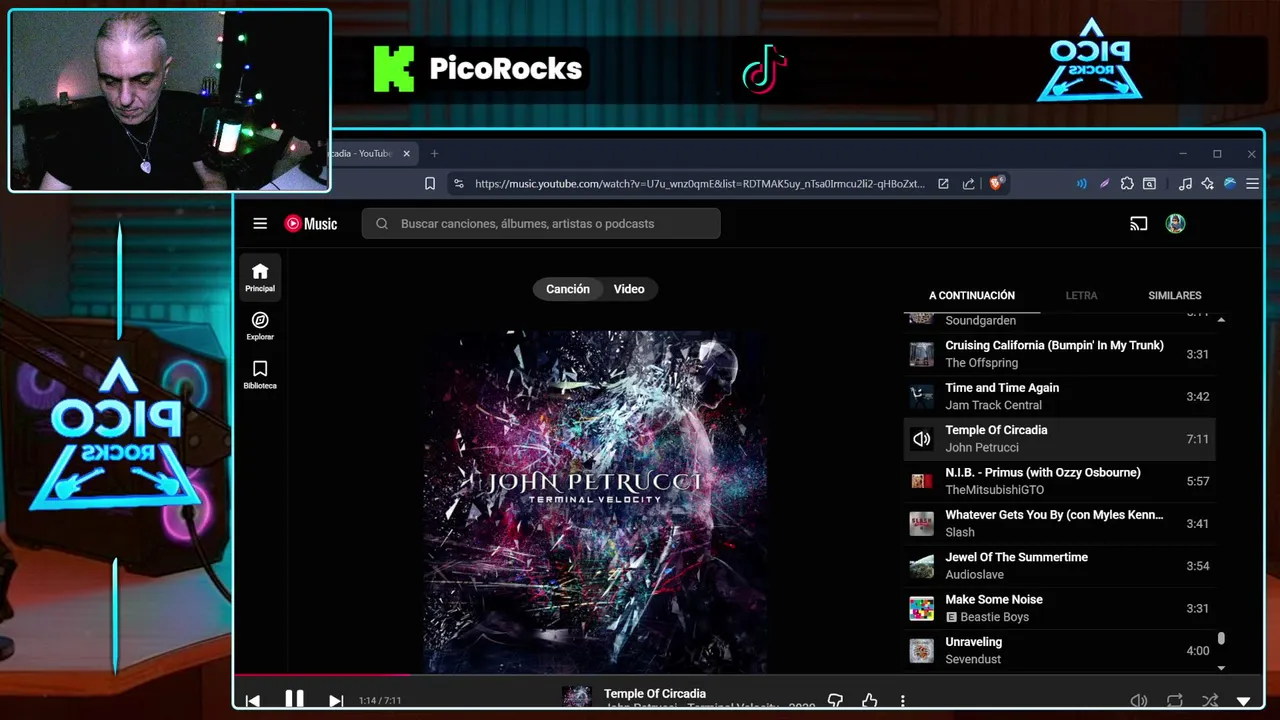Image resolution: width=1280 pixels, height=720 pixels.
Task: Open the three-dot song options menu
Action: click(902, 701)
